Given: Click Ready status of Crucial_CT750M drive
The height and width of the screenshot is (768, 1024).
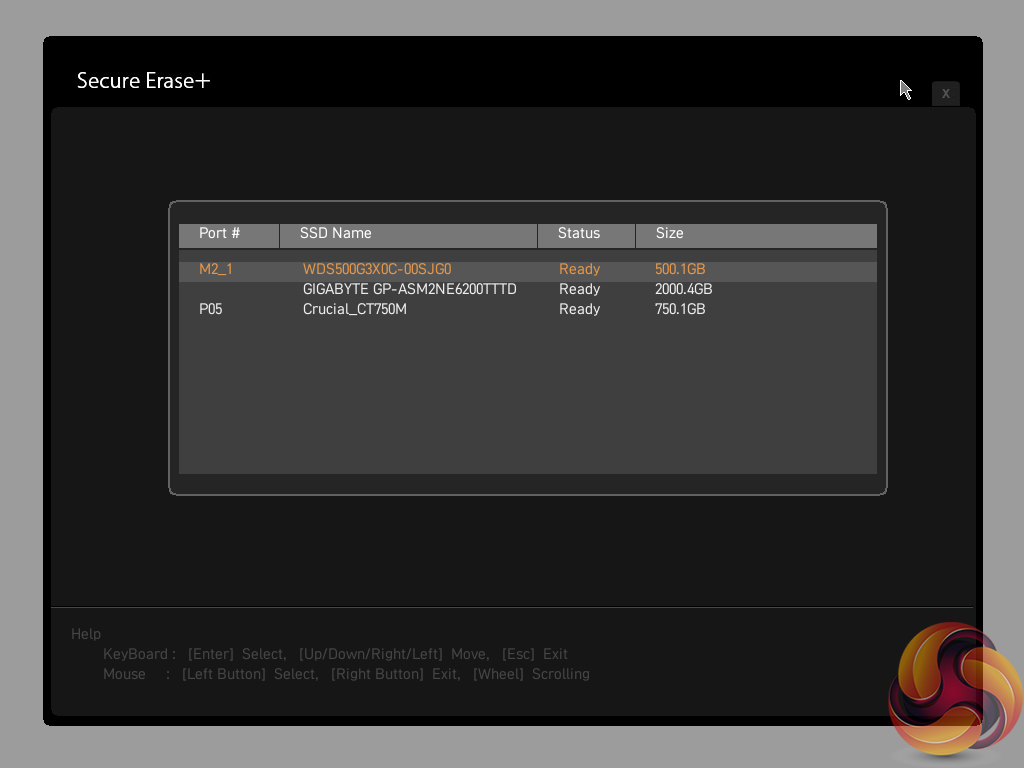Looking at the screenshot, I should 579,310.
